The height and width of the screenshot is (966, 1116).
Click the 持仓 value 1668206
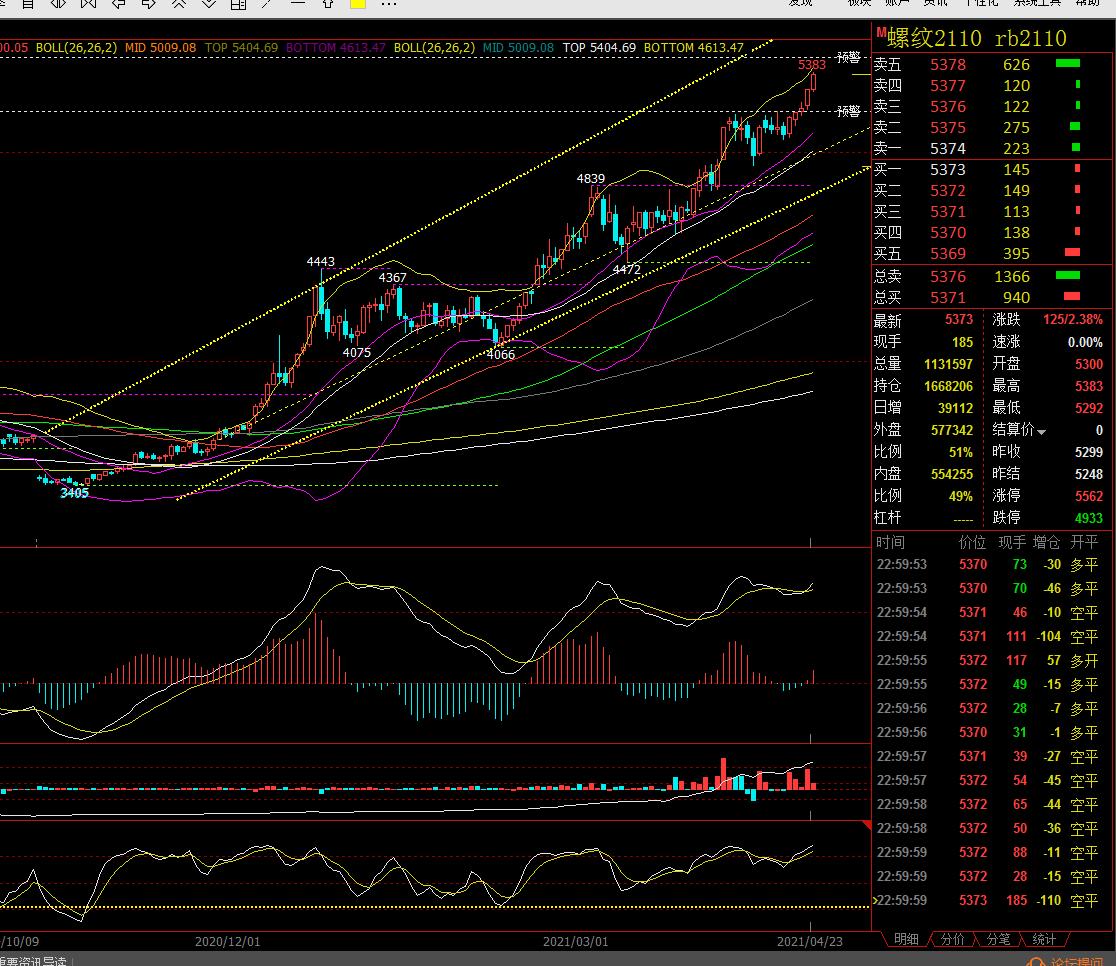[x=948, y=387]
